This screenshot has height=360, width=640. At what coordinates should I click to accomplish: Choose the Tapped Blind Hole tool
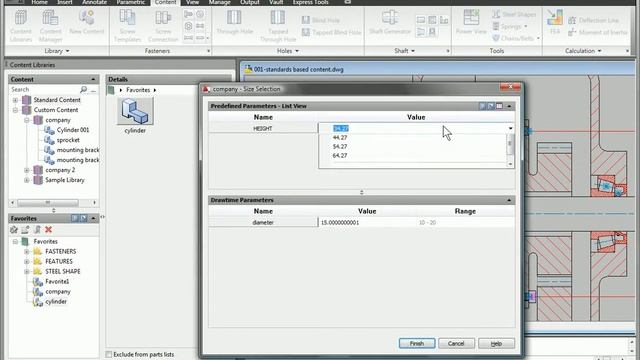click(331, 32)
